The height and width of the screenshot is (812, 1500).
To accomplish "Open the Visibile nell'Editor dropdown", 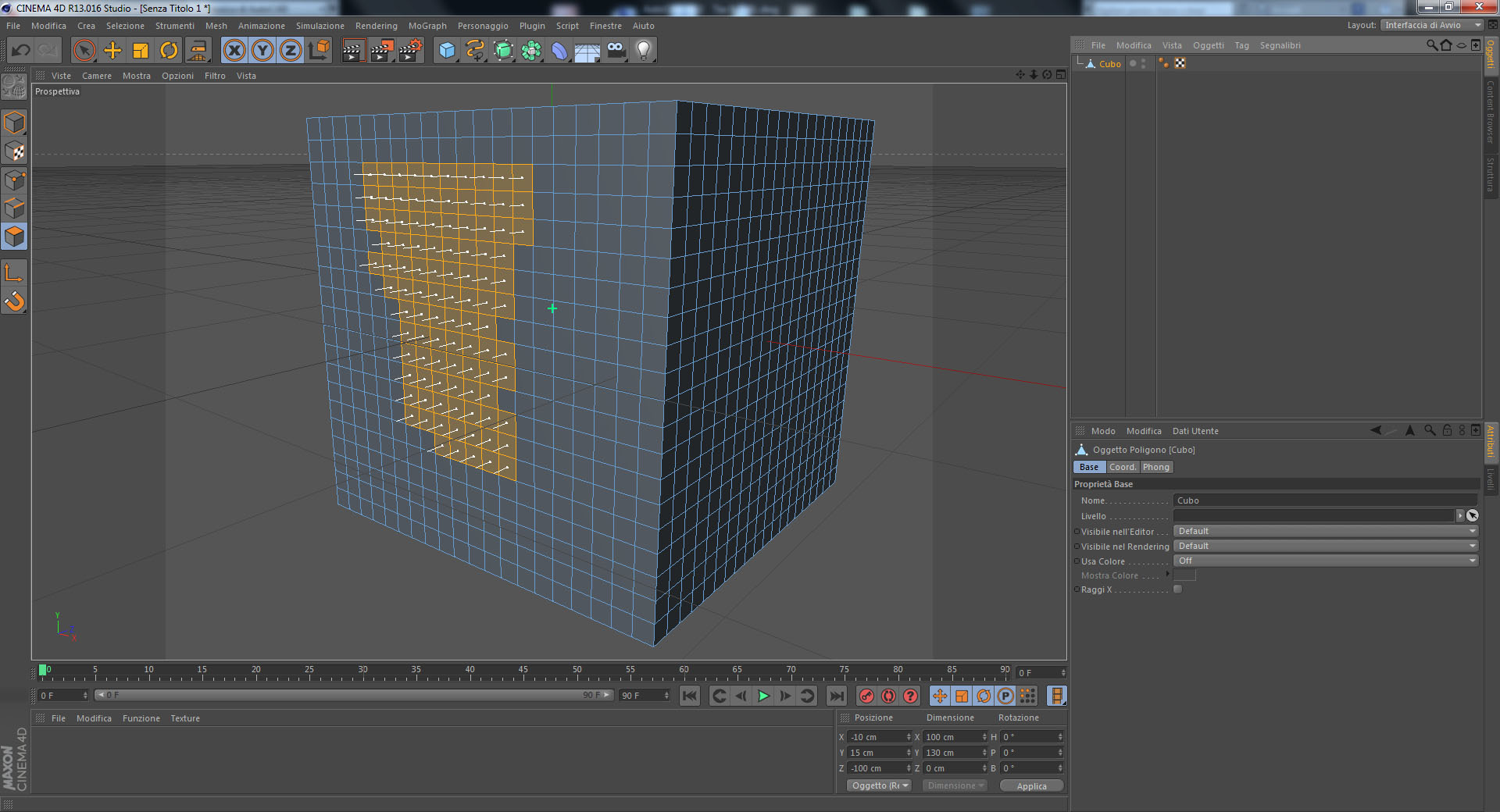I will (1325, 531).
